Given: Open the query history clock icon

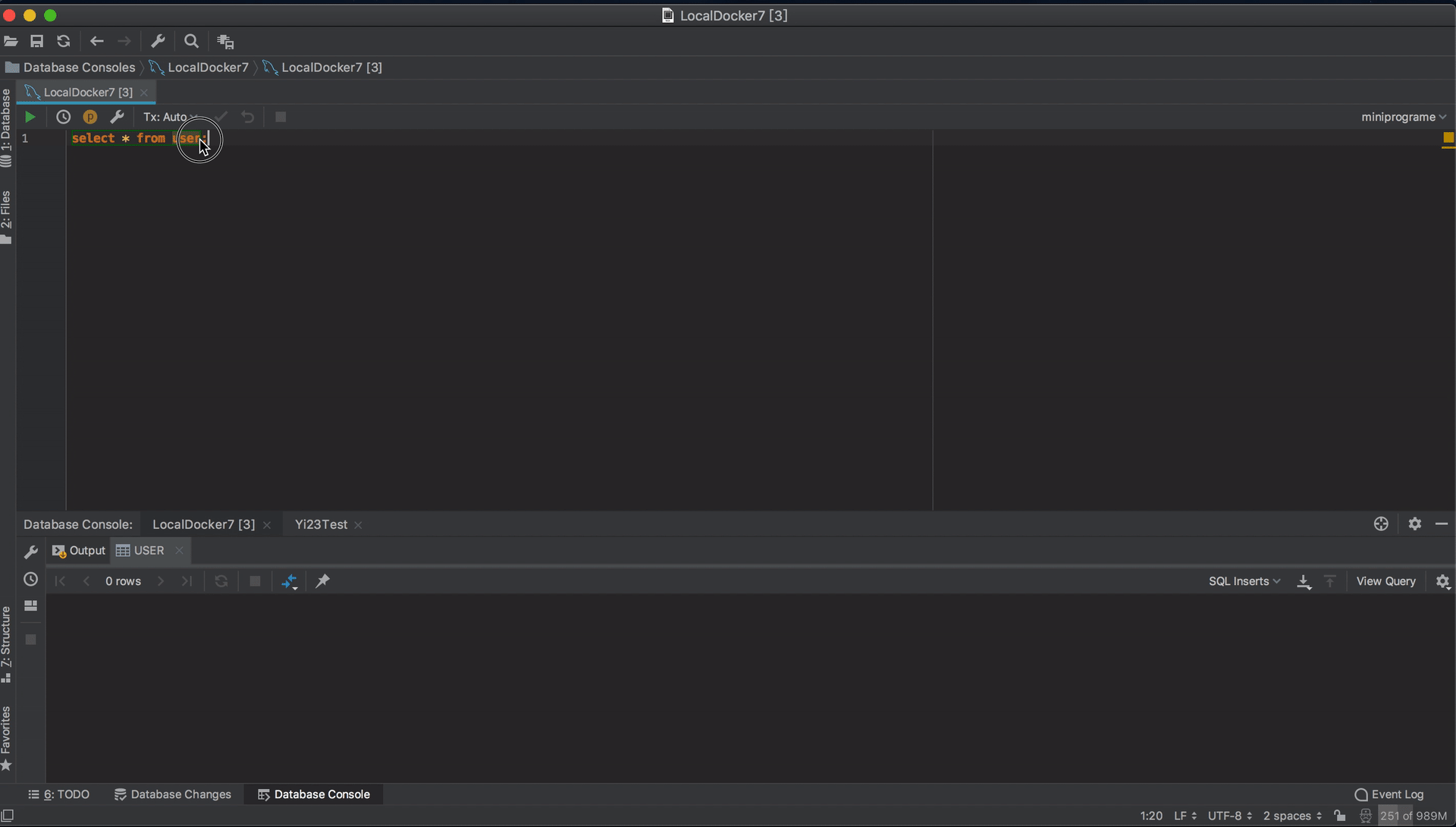Looking at the screenshot, I should pos(63,117).
